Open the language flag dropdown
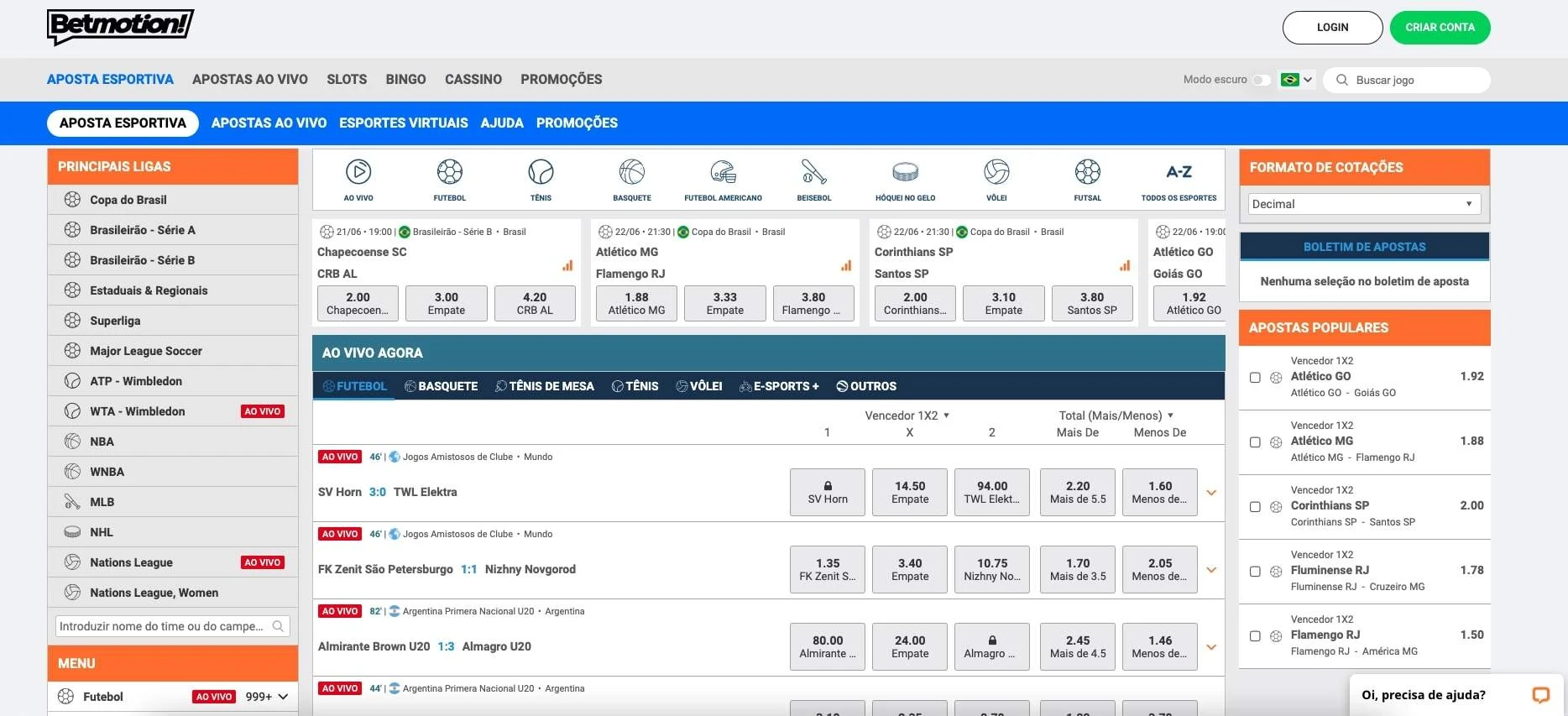1568x716 pixels. [x=1296, y=80]
